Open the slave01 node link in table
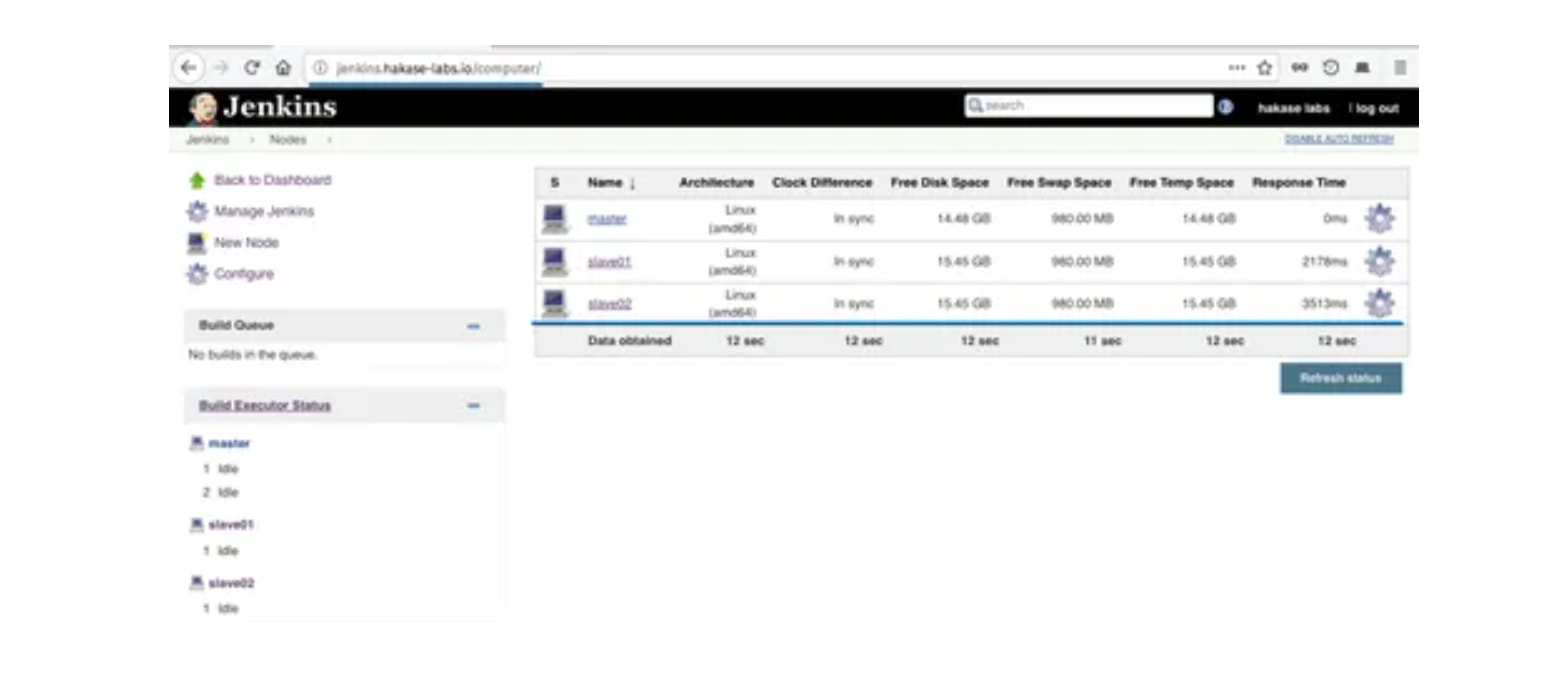The image size is (1549, 686). click(x=609, y=262)
